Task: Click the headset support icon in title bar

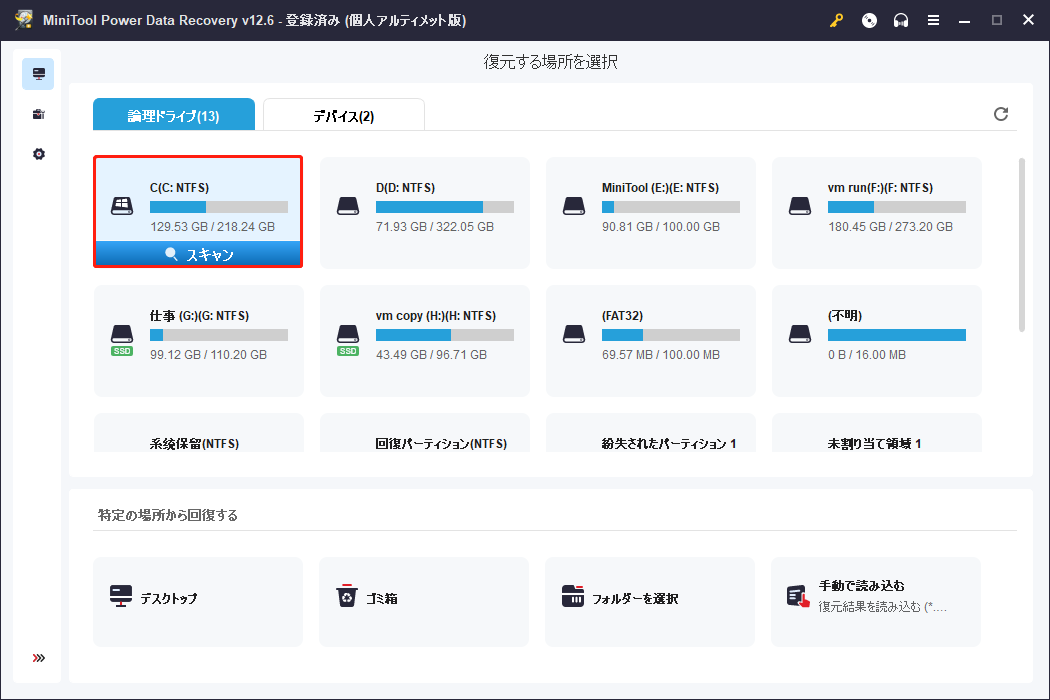Action: click(901, 20)
